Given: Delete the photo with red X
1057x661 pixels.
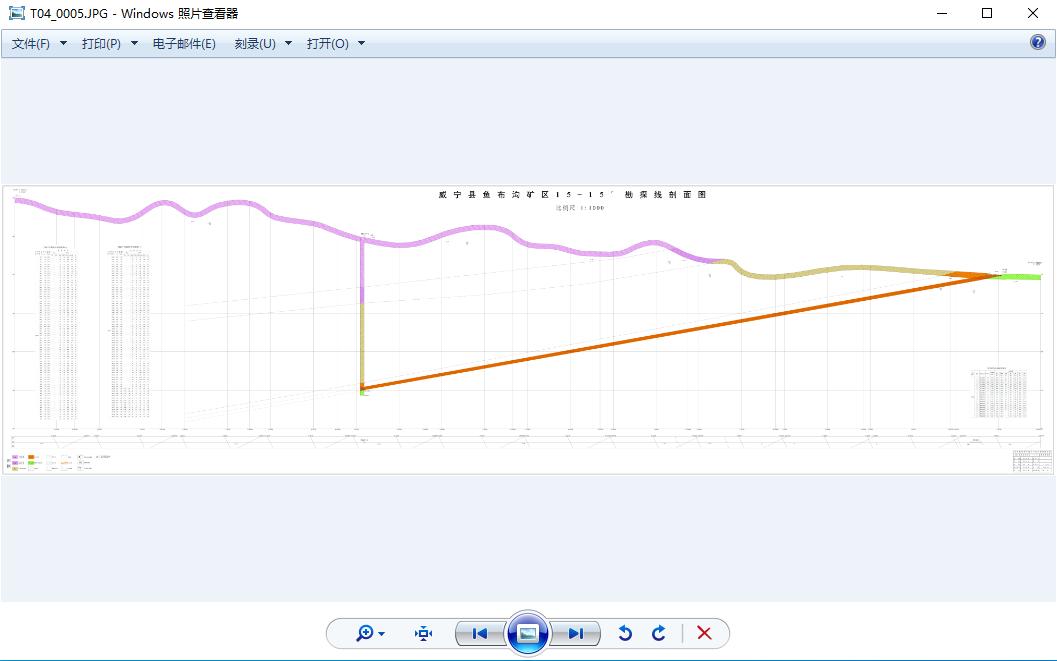Looking at the screenshot, I should [x=704, y=633].
